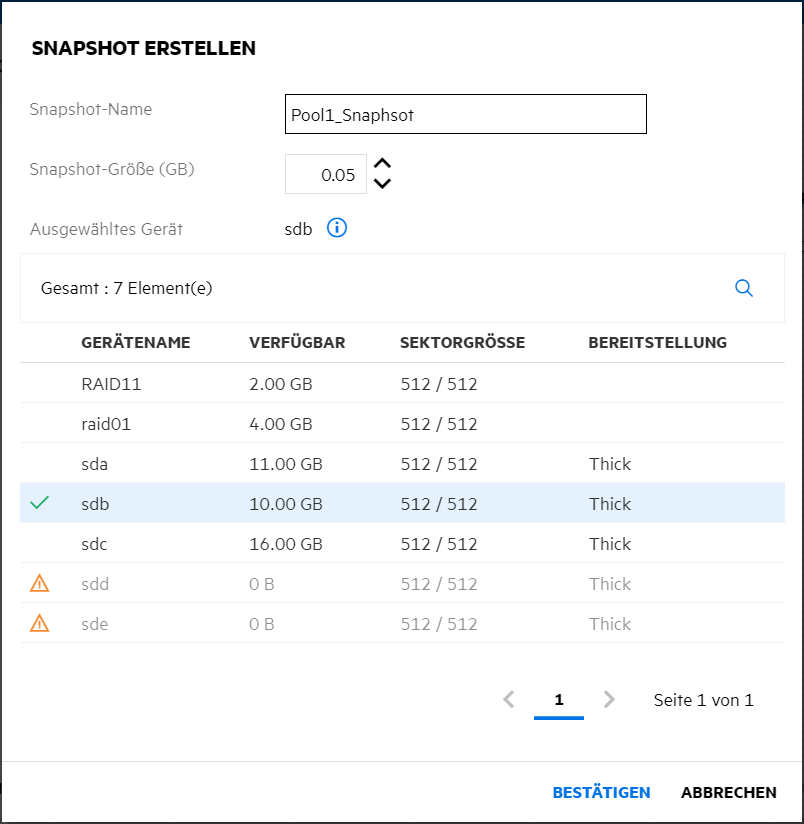
Task: Select page 1 in pagination
Action: pos(559,700)
